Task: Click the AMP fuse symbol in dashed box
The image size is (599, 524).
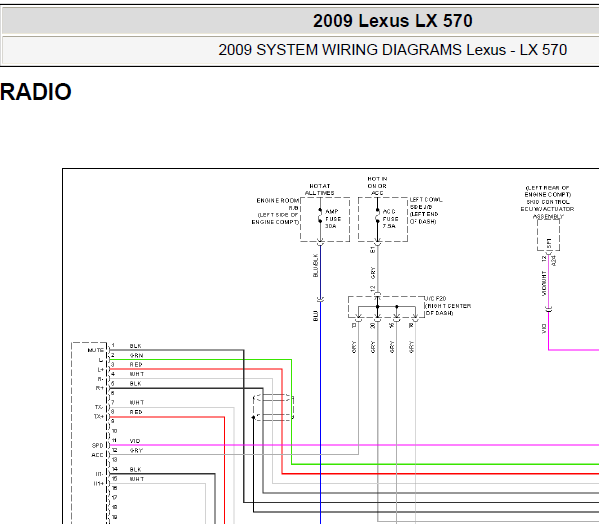Action: point(320,216)
